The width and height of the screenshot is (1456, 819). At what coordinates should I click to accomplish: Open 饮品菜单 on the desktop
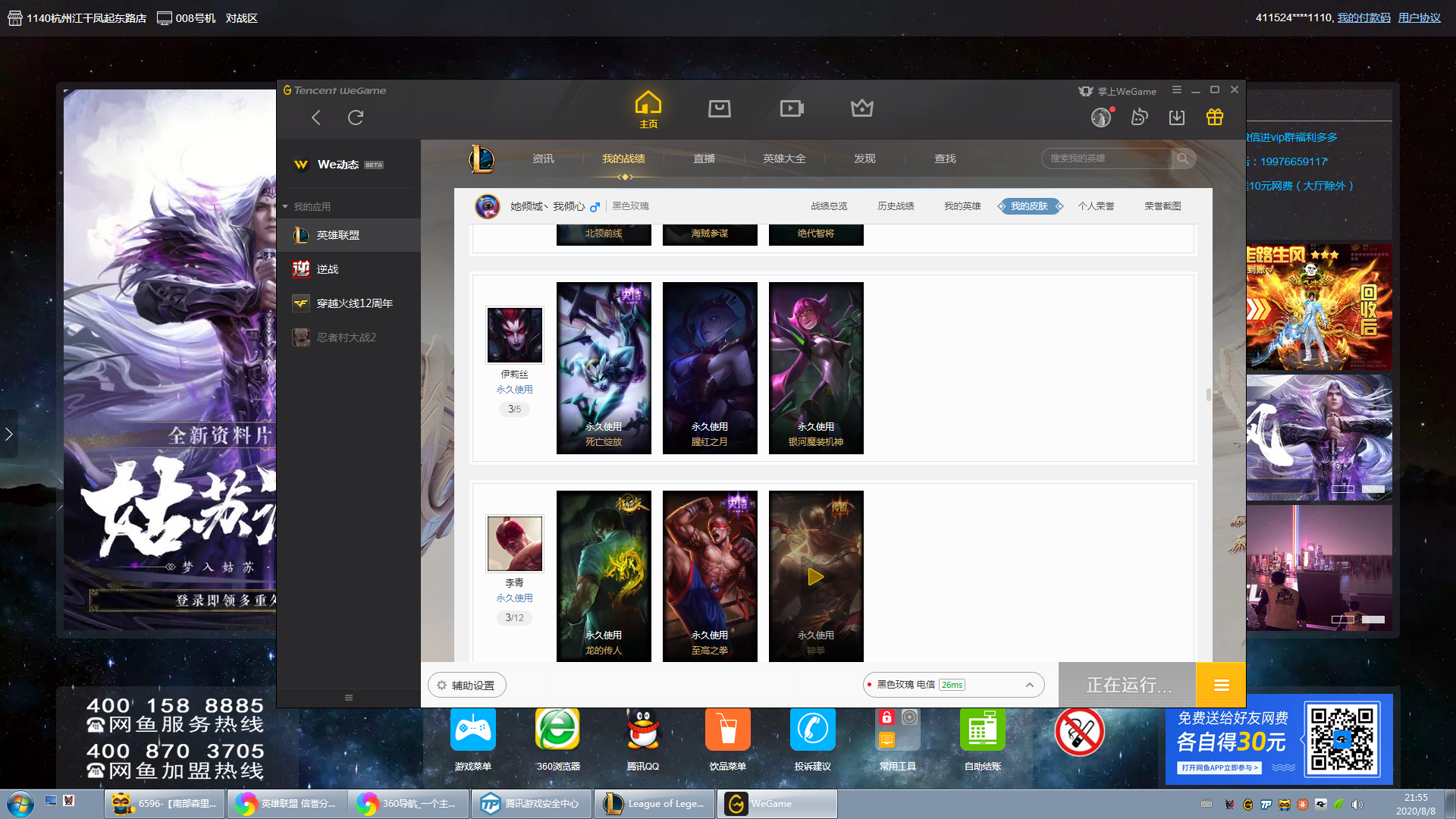tap(728, 739)
